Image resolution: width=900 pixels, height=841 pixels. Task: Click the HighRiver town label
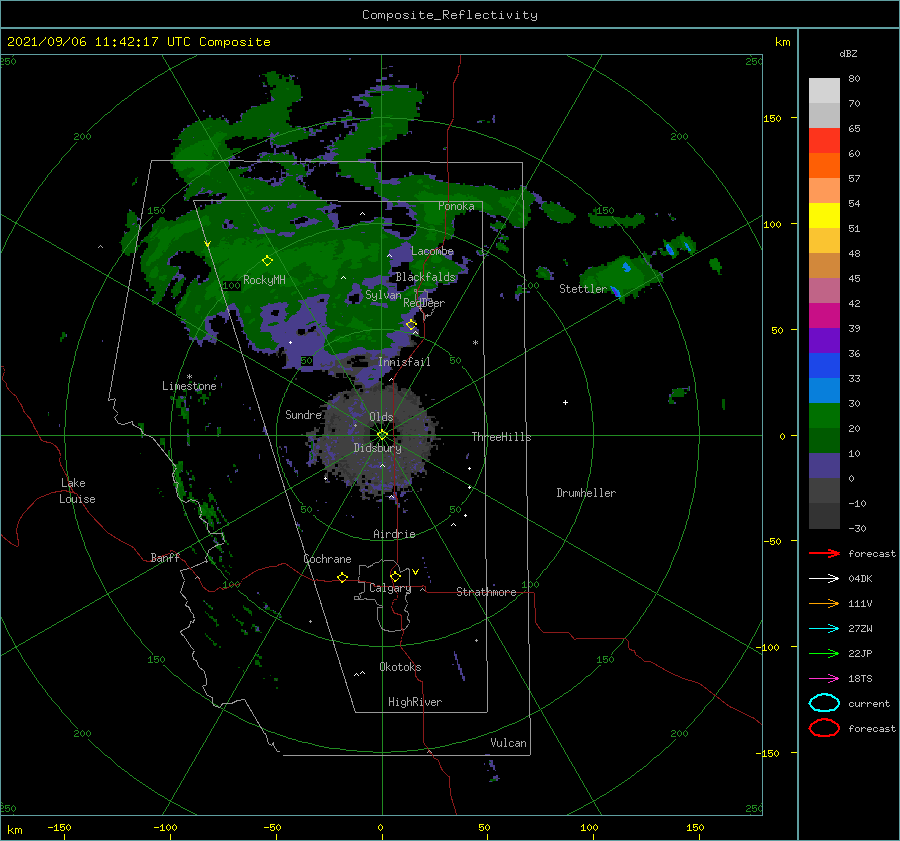[x=415, y=702]
